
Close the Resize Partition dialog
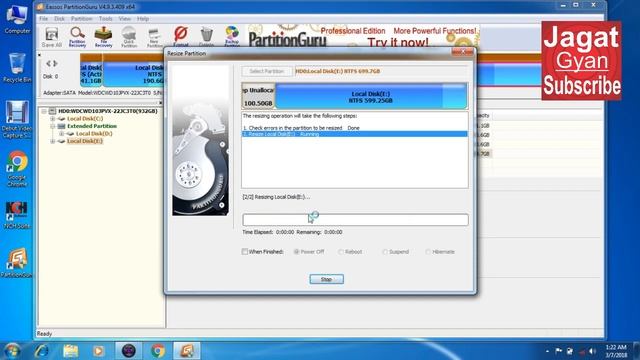[x=463, y=52]
